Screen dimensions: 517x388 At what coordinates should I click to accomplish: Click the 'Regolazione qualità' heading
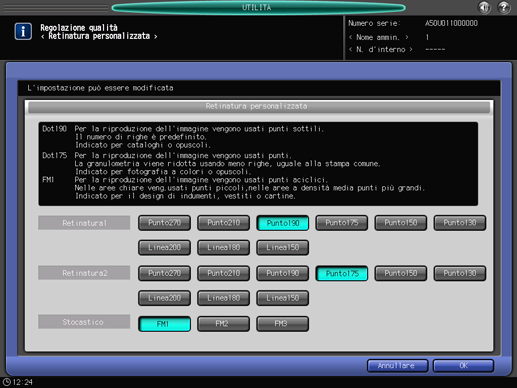coord(79,28)
